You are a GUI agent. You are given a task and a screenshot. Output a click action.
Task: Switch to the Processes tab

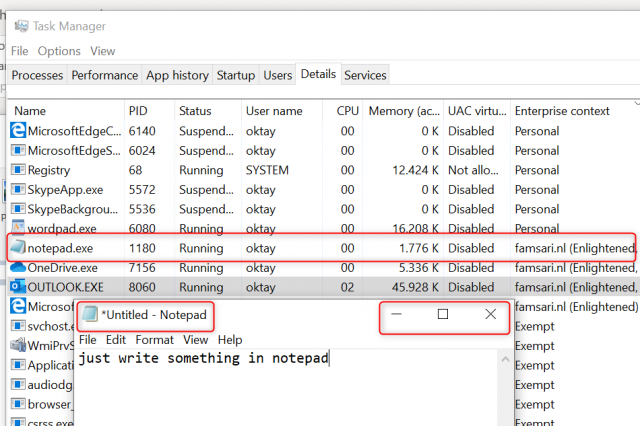37,75
